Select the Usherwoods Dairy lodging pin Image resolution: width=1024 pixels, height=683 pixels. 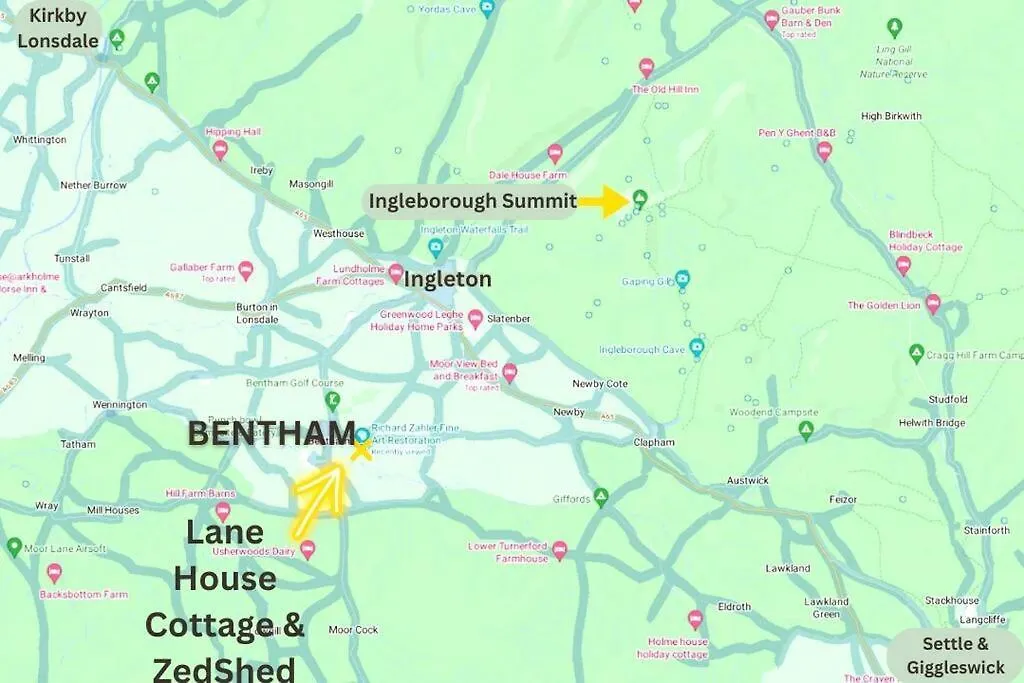pos(307,549)
